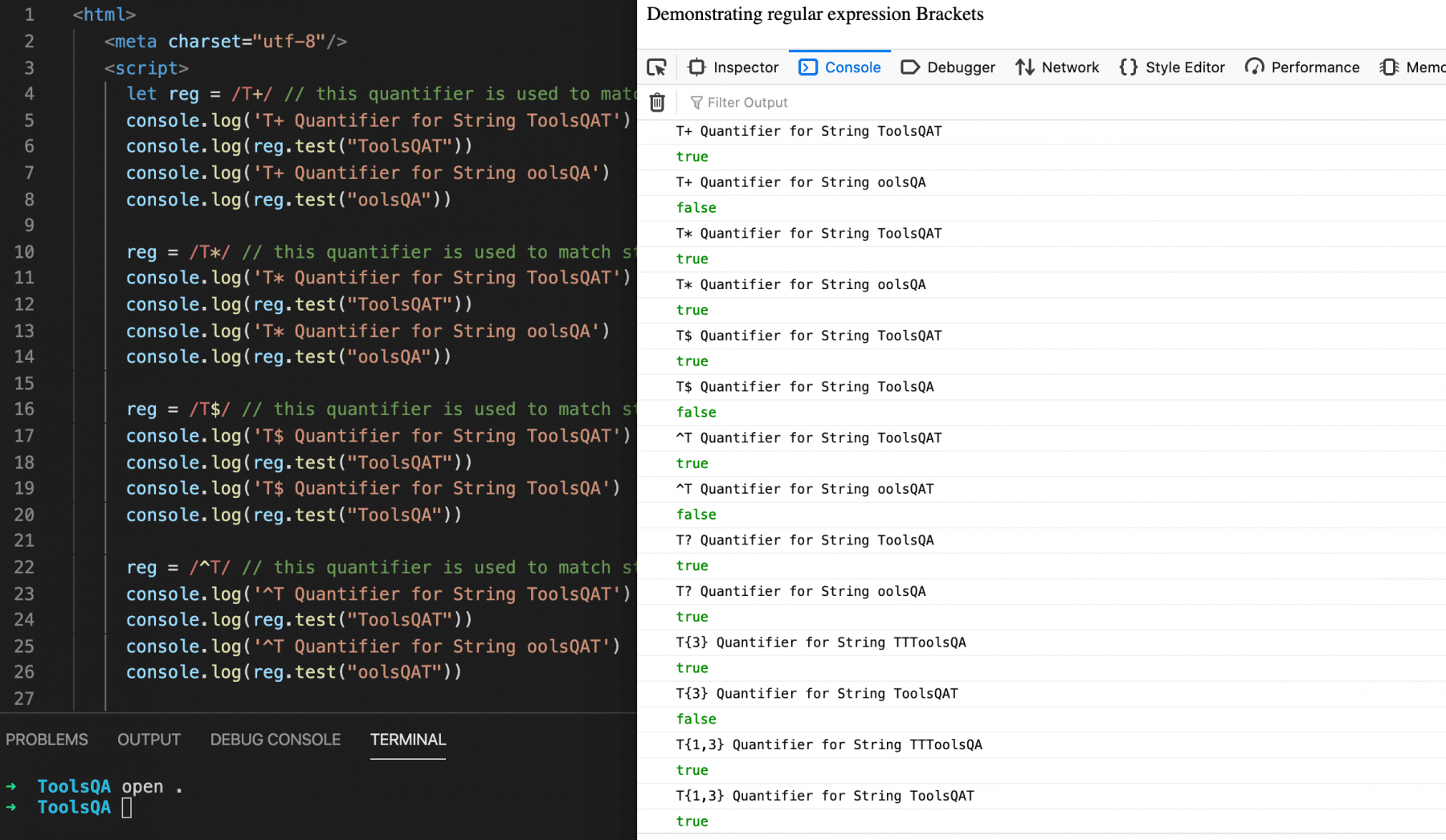Click the <script> tag on line 3
This screenshot has height=840, width=1446.
146,68
